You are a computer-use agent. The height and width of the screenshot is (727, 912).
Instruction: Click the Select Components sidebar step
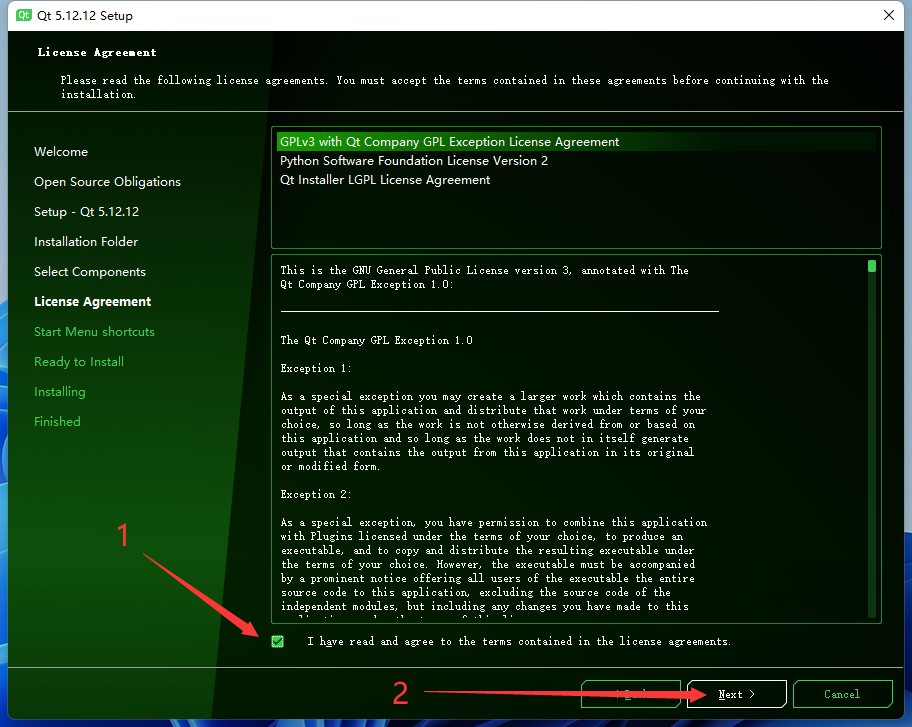click(89, 271)
